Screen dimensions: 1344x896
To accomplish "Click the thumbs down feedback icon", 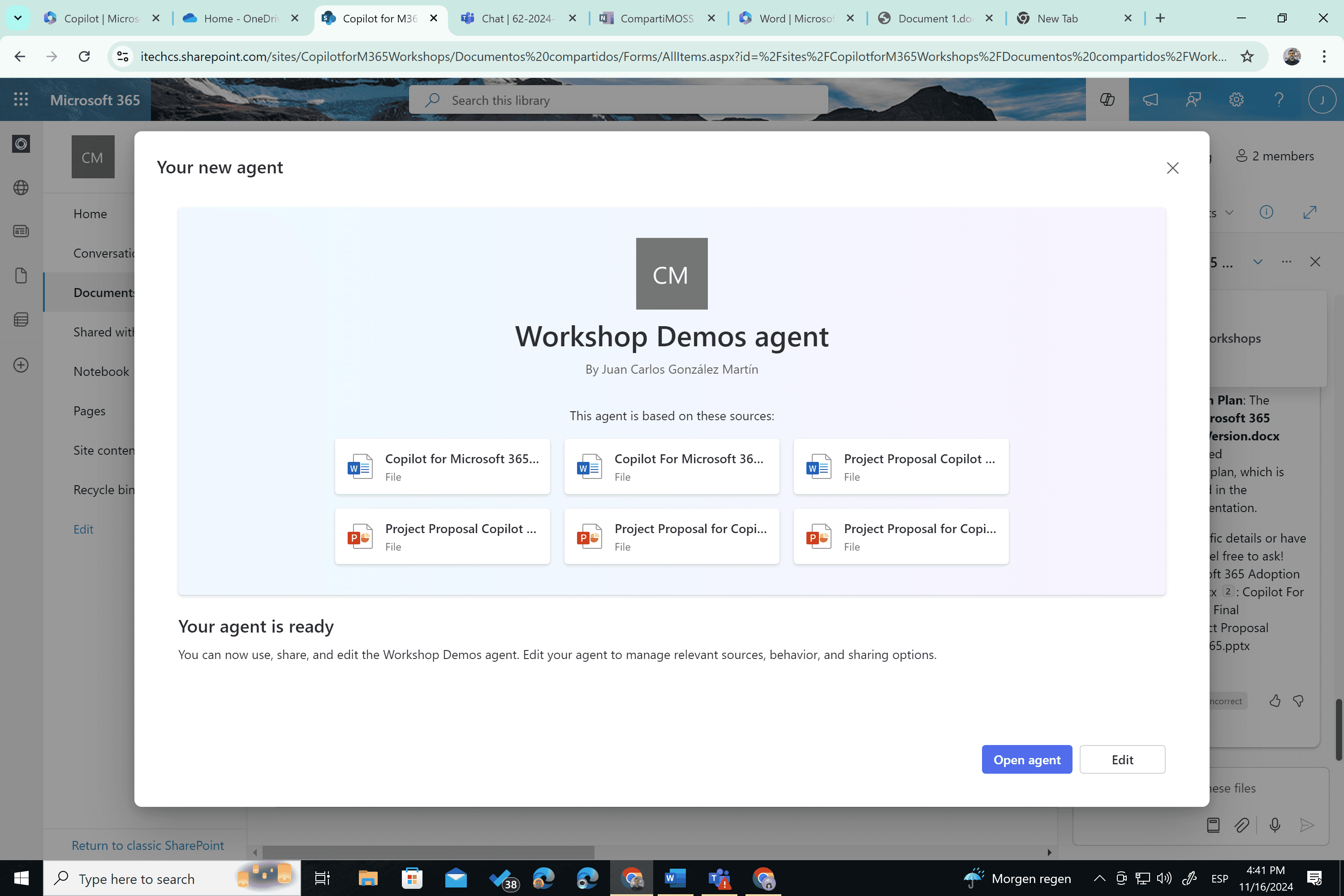I will click(1298, 701).
